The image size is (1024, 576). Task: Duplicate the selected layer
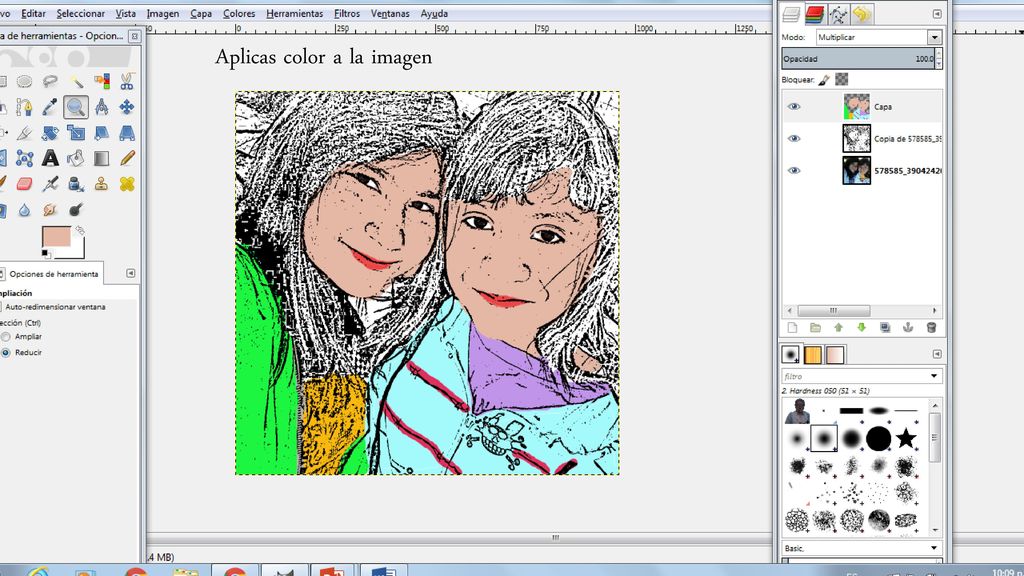[x=885, y=328]
